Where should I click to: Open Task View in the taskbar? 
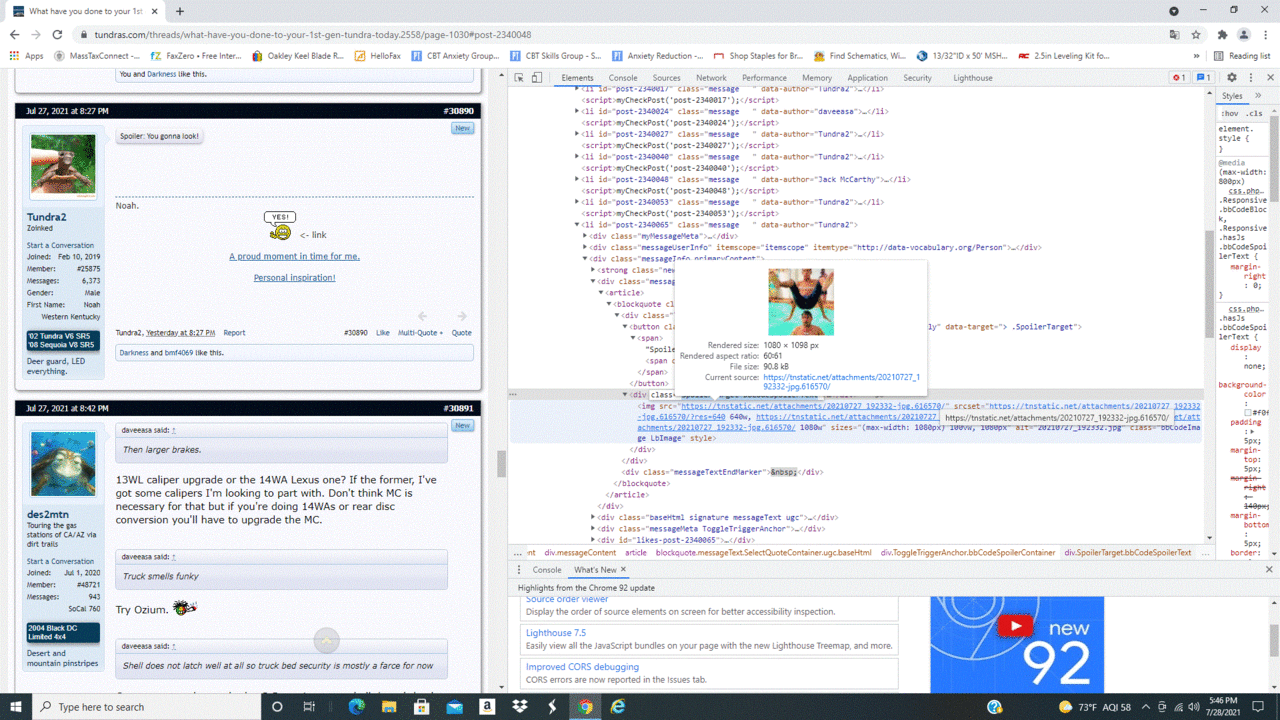coord(309,707)
